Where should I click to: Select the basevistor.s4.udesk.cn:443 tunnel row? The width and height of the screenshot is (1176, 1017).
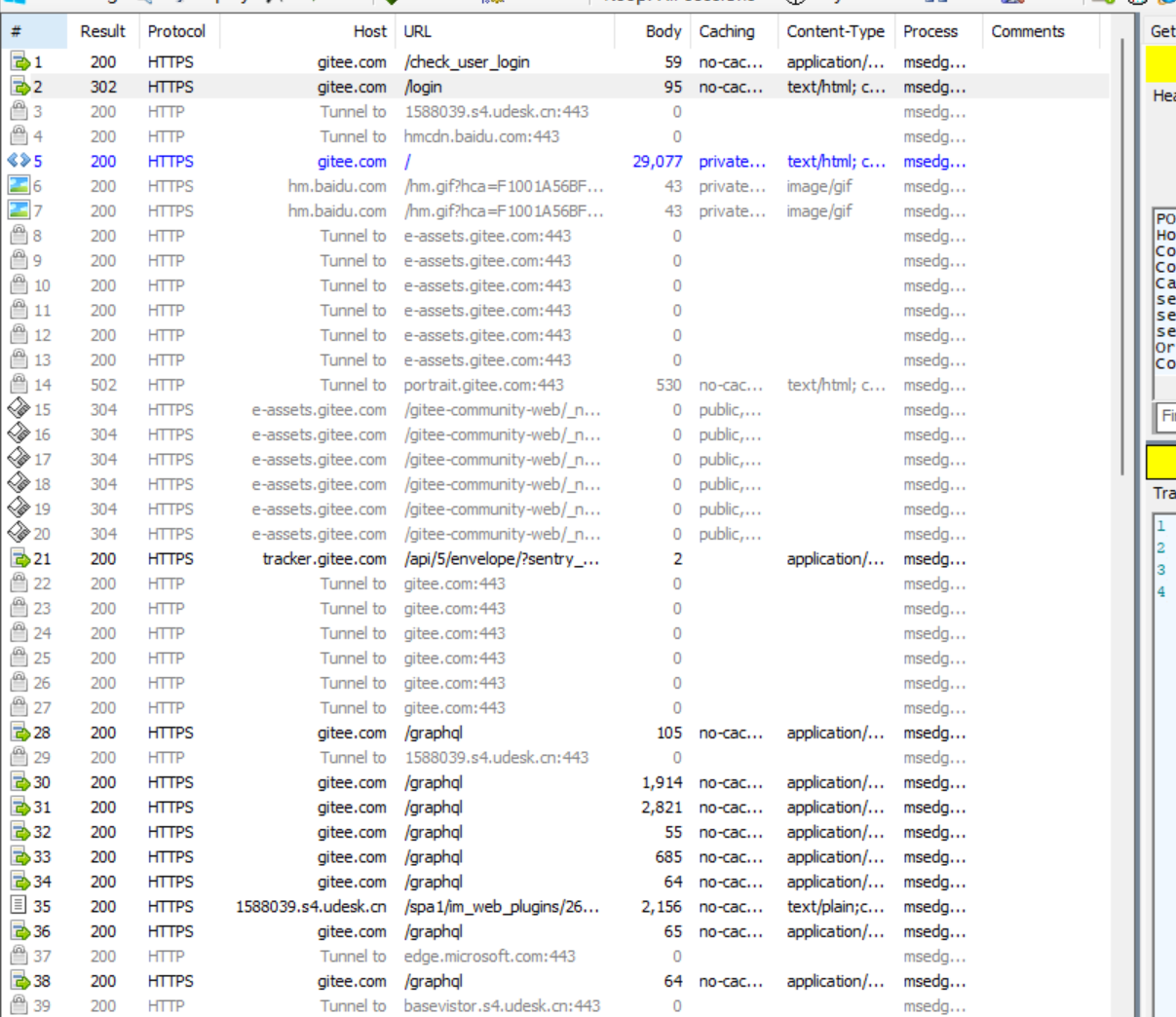555,1005
